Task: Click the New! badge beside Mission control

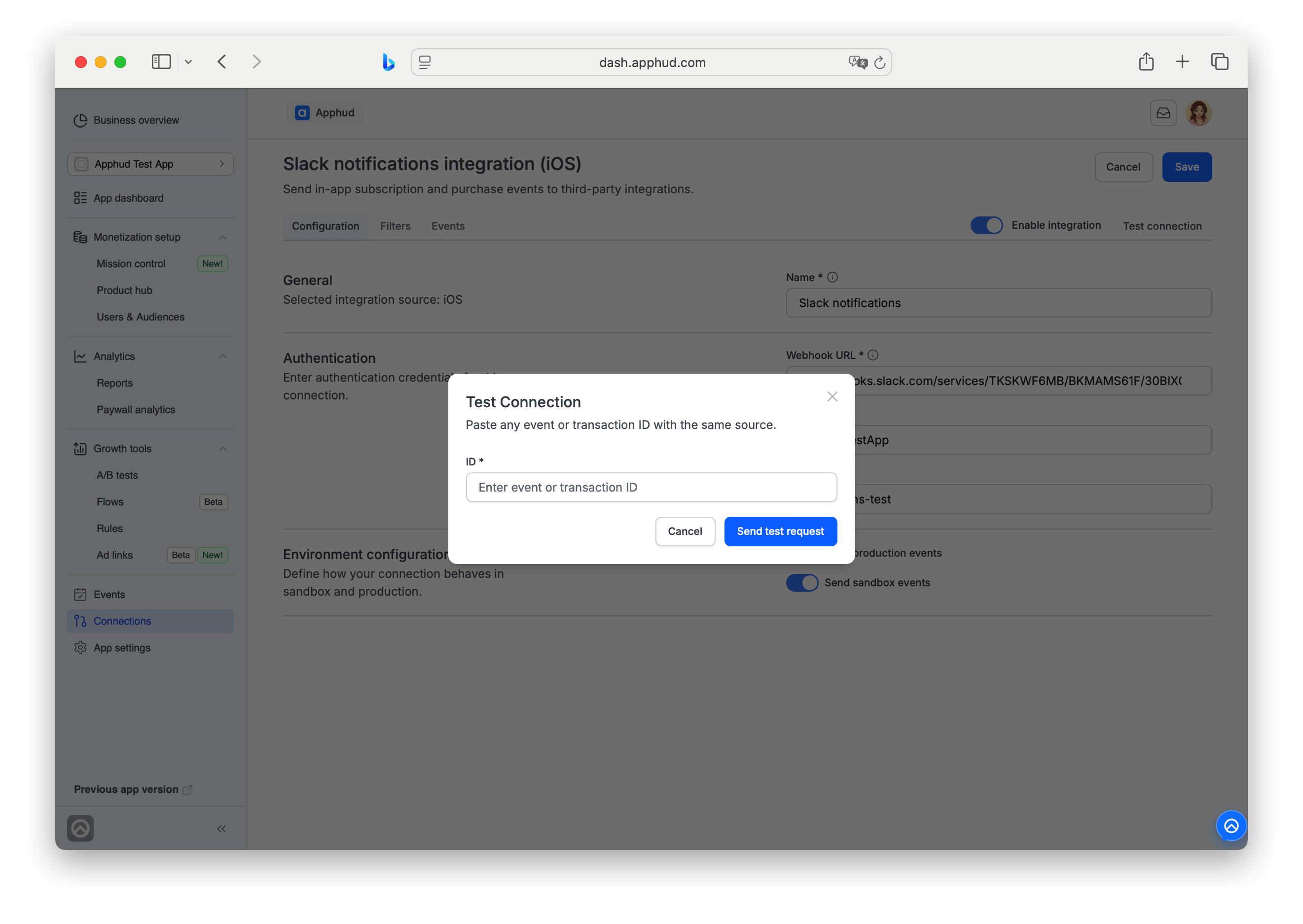Action: pos(212,264)
